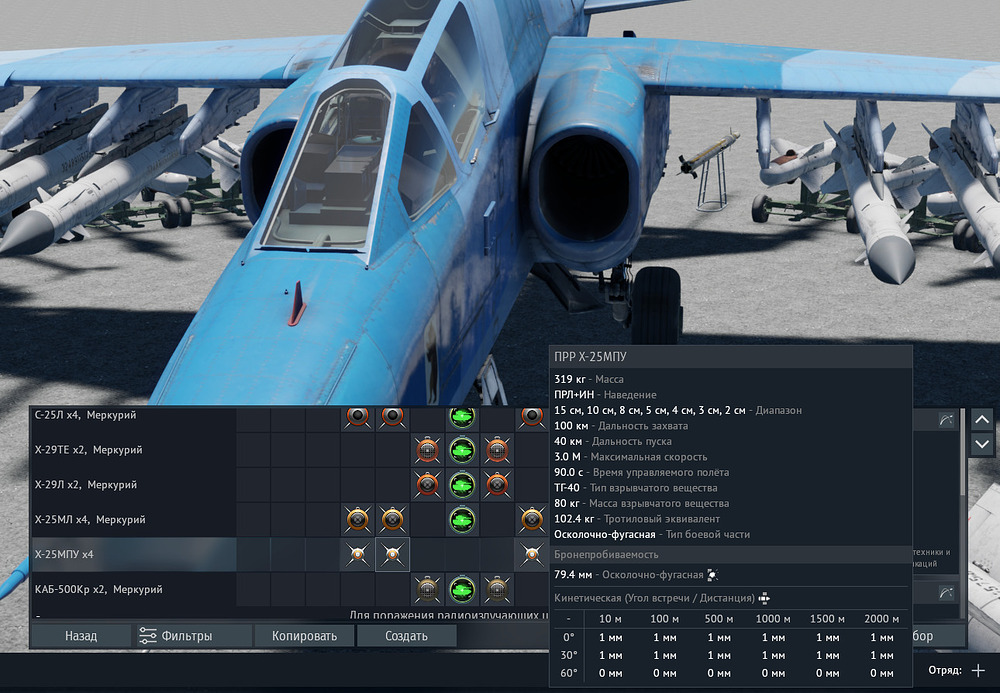Screen dimensions: 1000x693
Task: Click Mercury pod icon in КАБ-500Кр row
Action: (x=462, y=590)
